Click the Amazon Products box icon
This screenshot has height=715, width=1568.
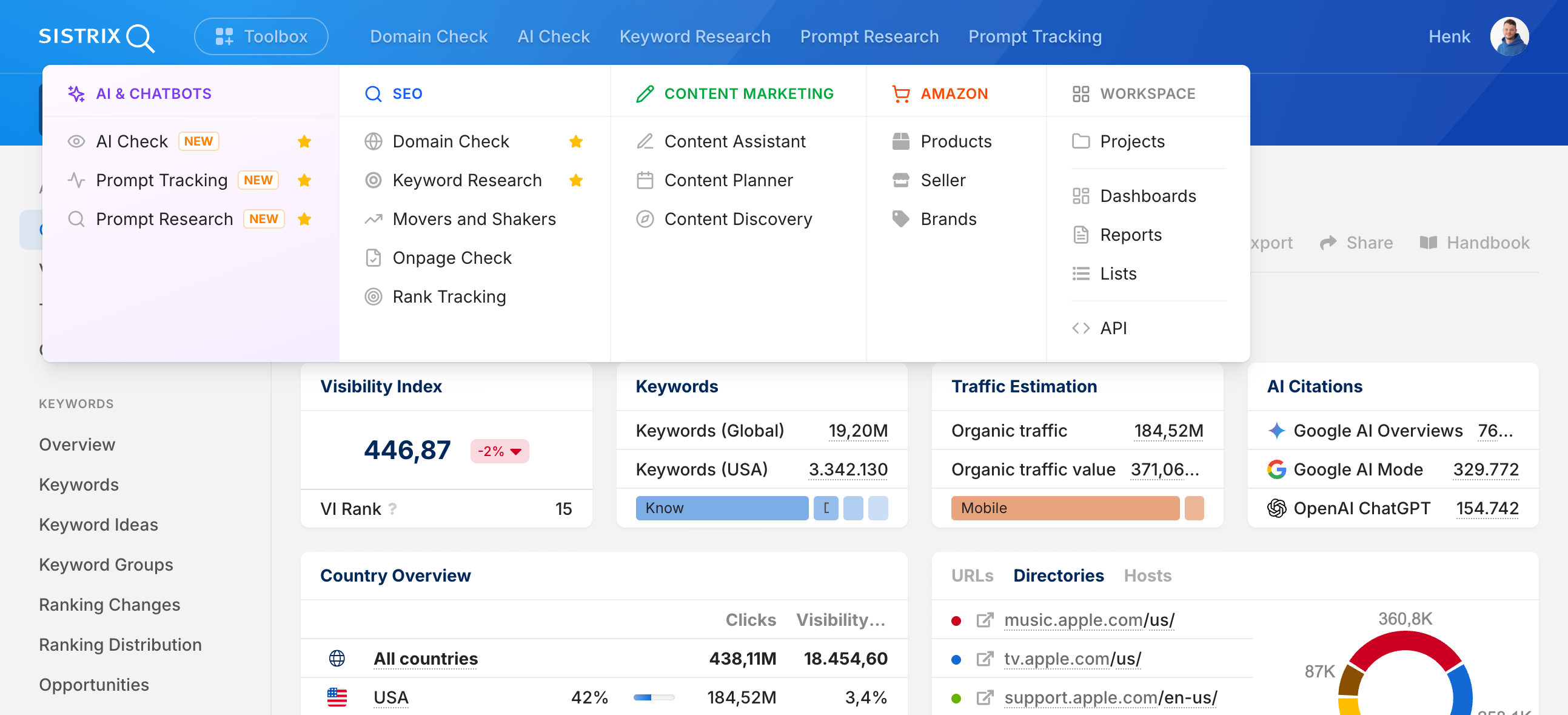click(901, 141)
